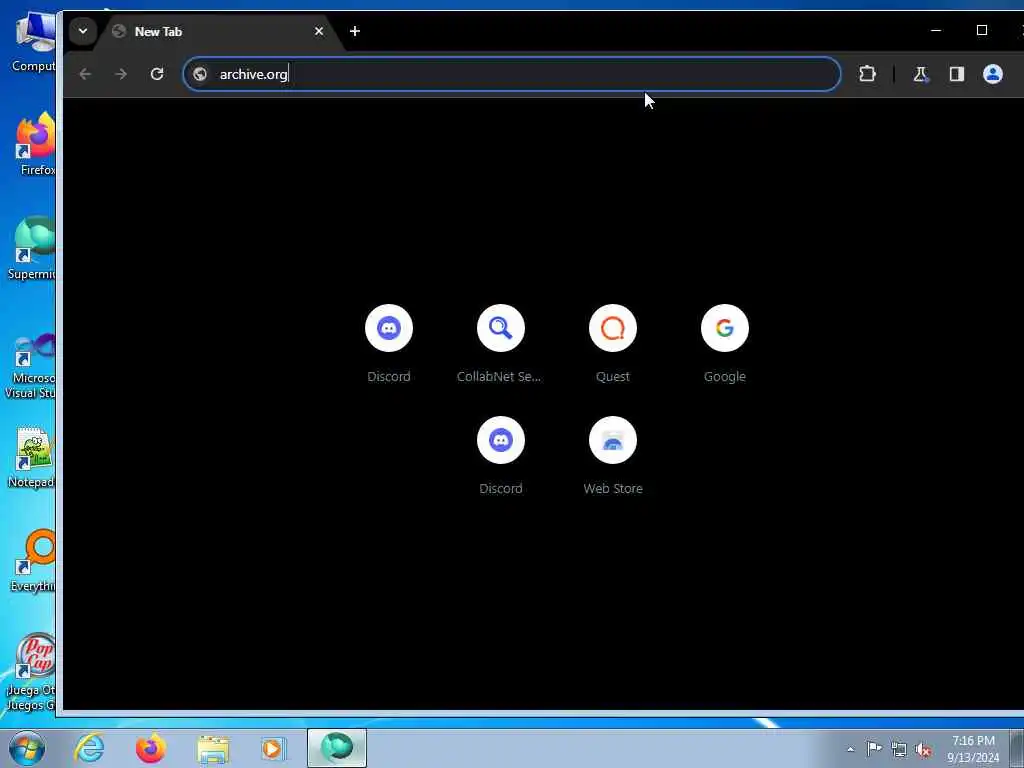
Task: Open the tab search dropdown arrow
Action: pyautogui.click(x=82, y=31)
